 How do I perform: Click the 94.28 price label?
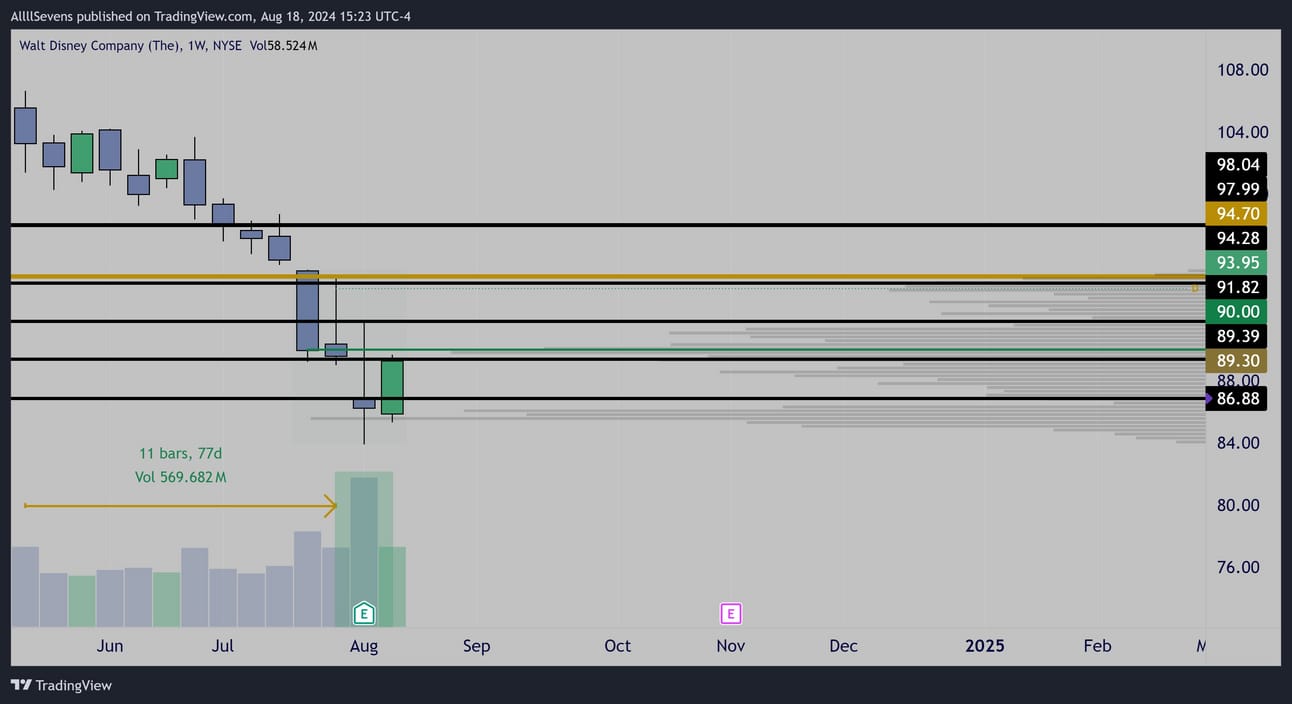(x=1237, y=238)
